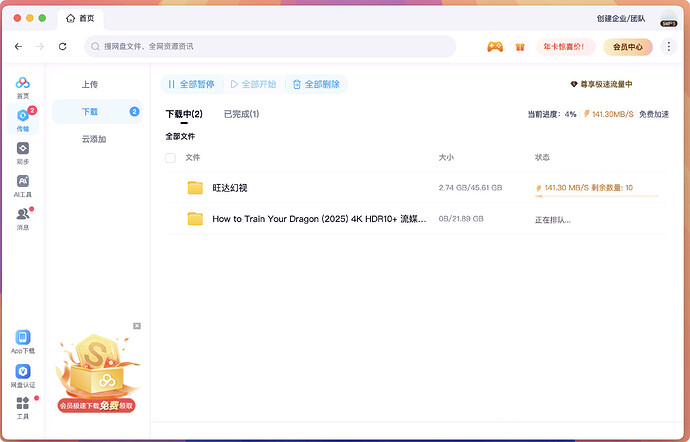Click the 0B/21.89 GB size text

461,218
